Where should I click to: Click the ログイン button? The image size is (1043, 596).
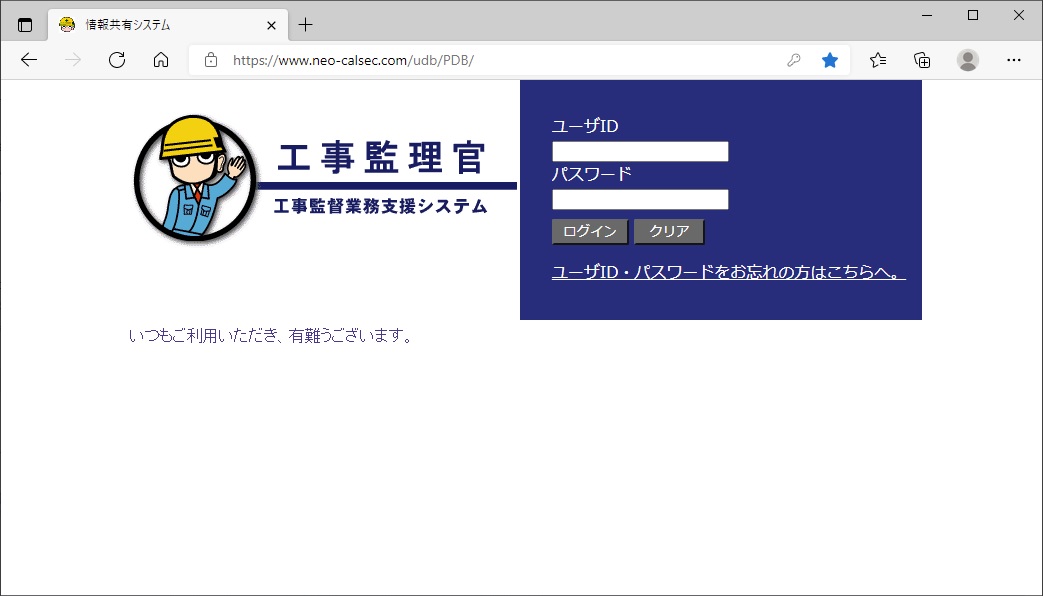click(x=590, y=231)
